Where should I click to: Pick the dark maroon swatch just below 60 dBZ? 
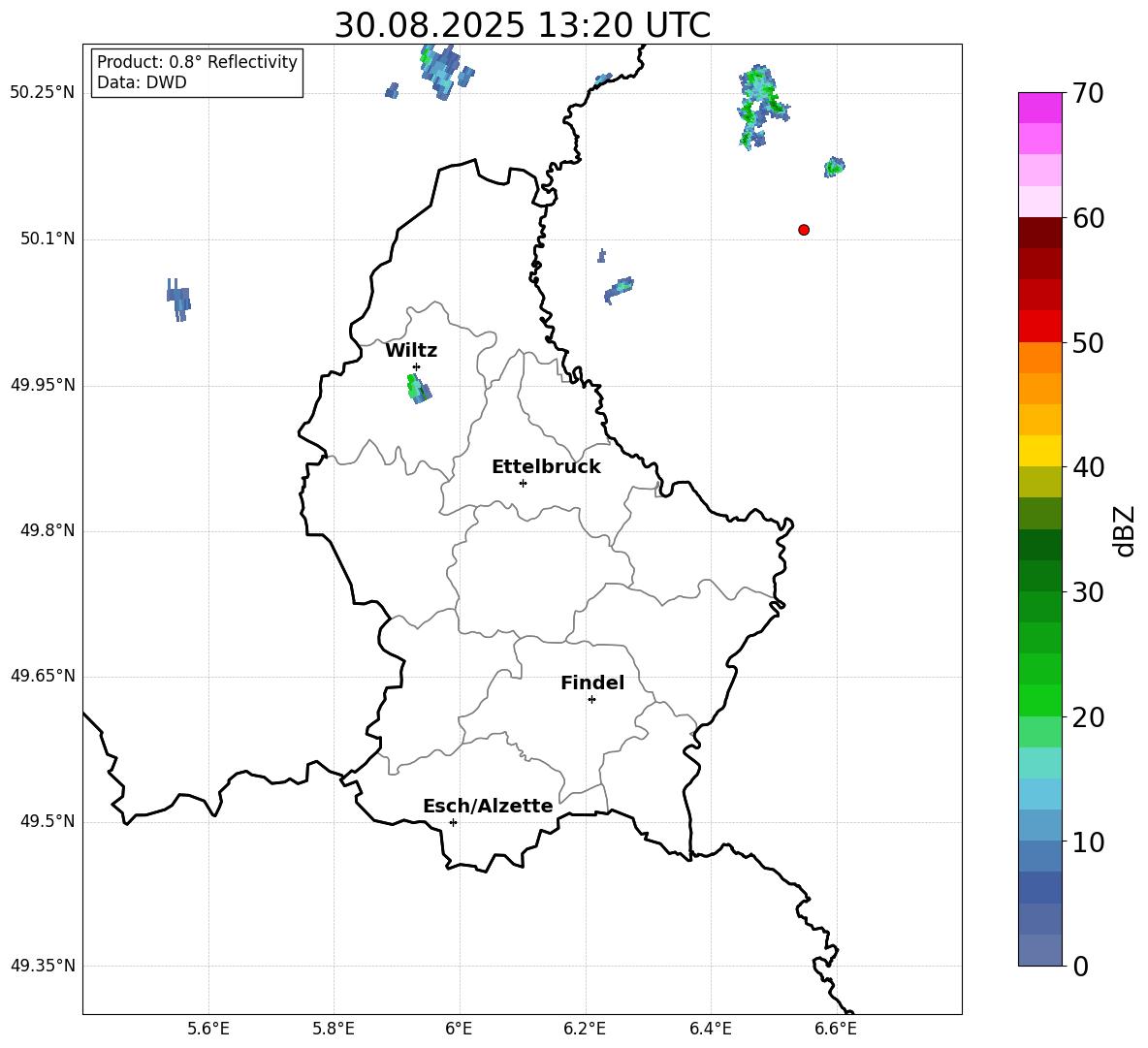1039,233
